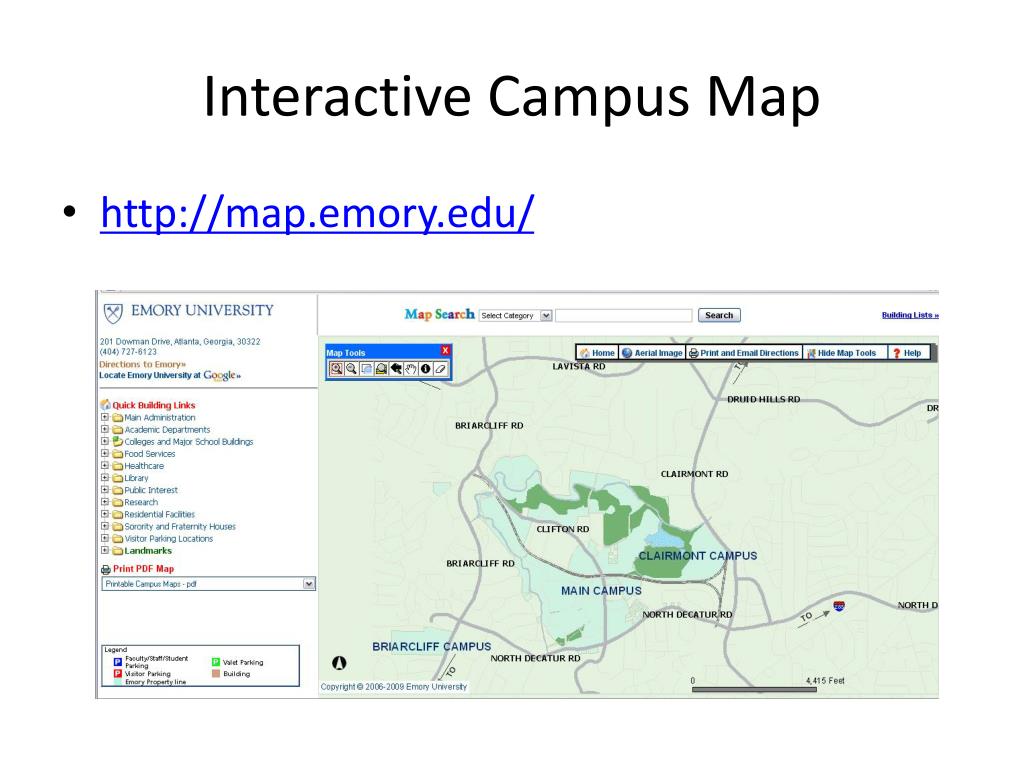
Task: Expand the Academic Departments folder
Action: tap(104, 429)
